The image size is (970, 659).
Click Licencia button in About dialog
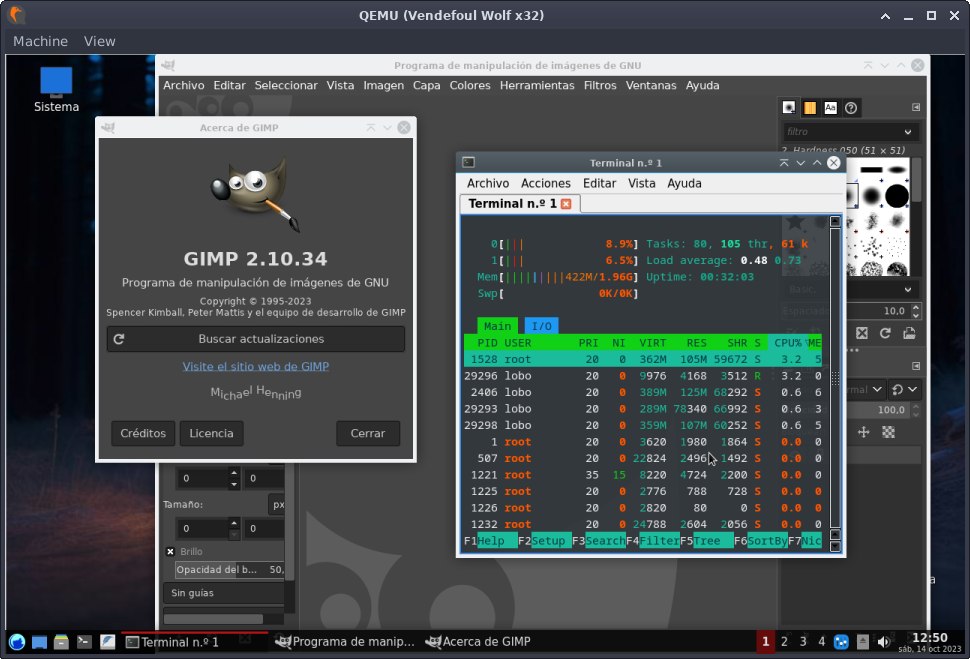point(211,433)
